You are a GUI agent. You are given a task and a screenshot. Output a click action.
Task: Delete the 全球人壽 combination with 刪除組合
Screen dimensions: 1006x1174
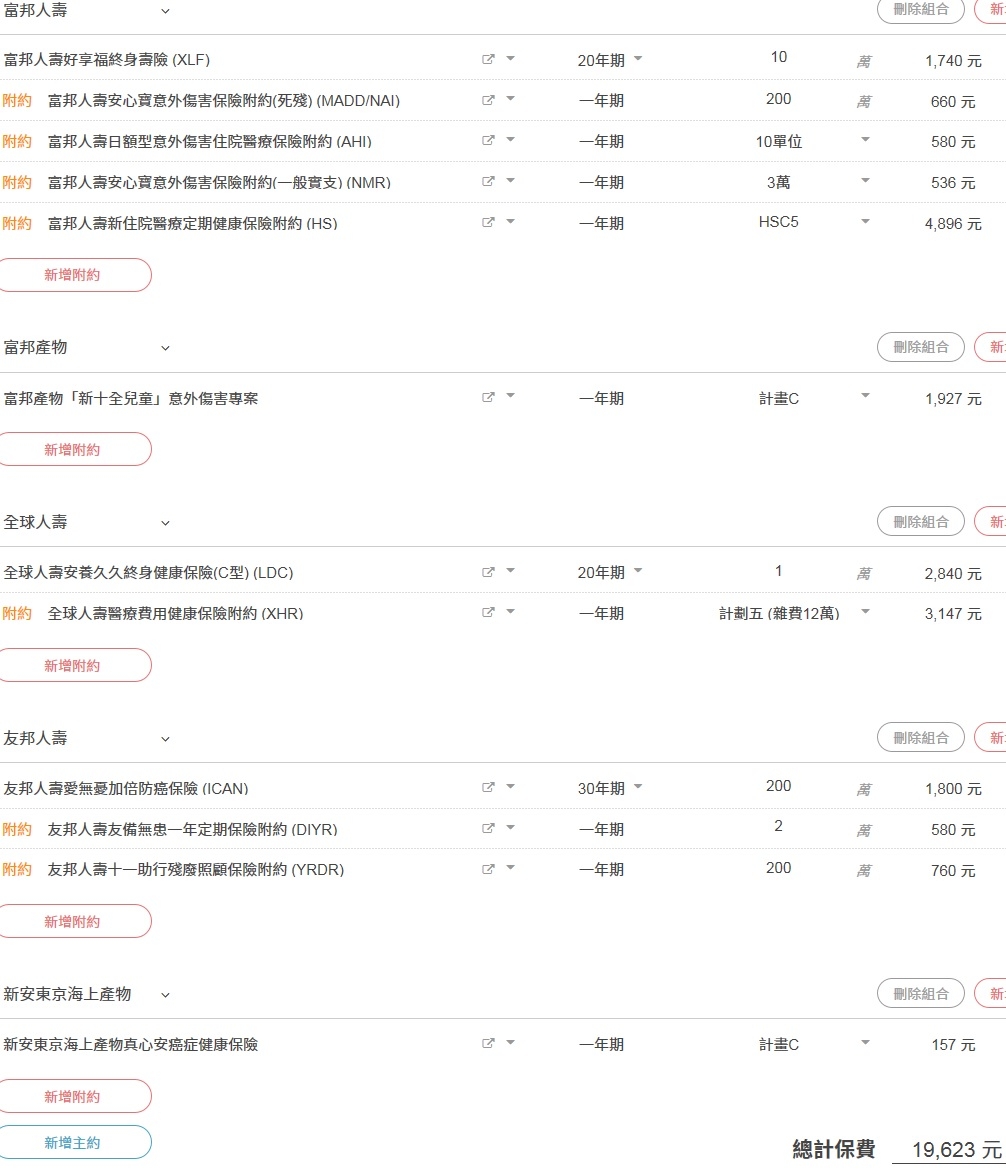921,522
